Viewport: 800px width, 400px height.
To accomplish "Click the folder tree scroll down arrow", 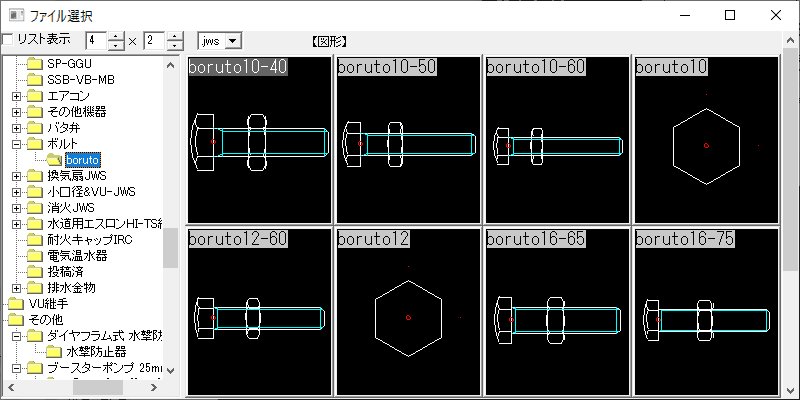I will tap(171, 371).
